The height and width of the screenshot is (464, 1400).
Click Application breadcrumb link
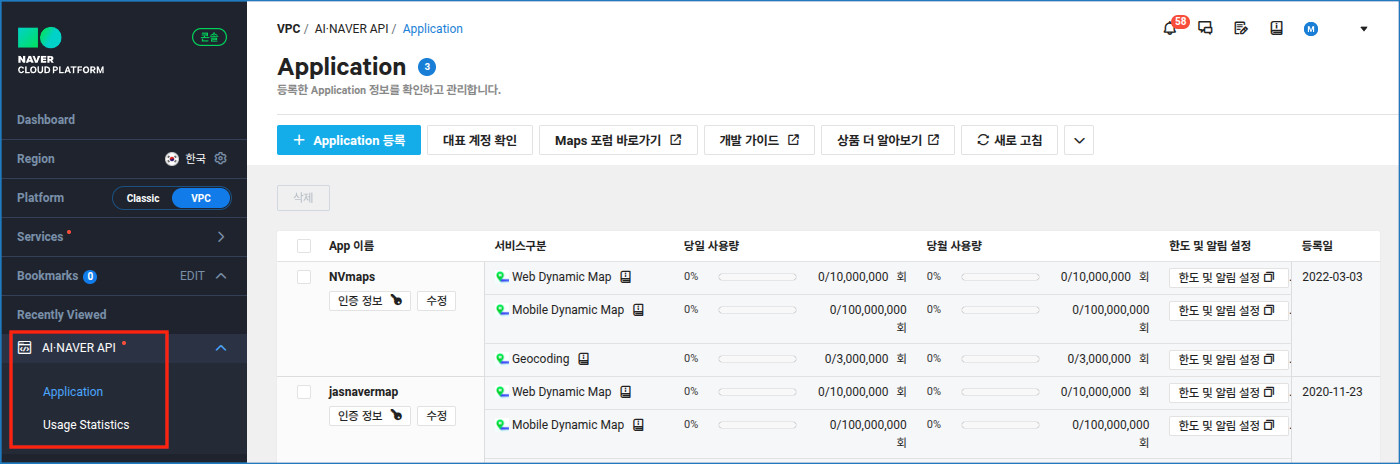[x=433, y=29]
